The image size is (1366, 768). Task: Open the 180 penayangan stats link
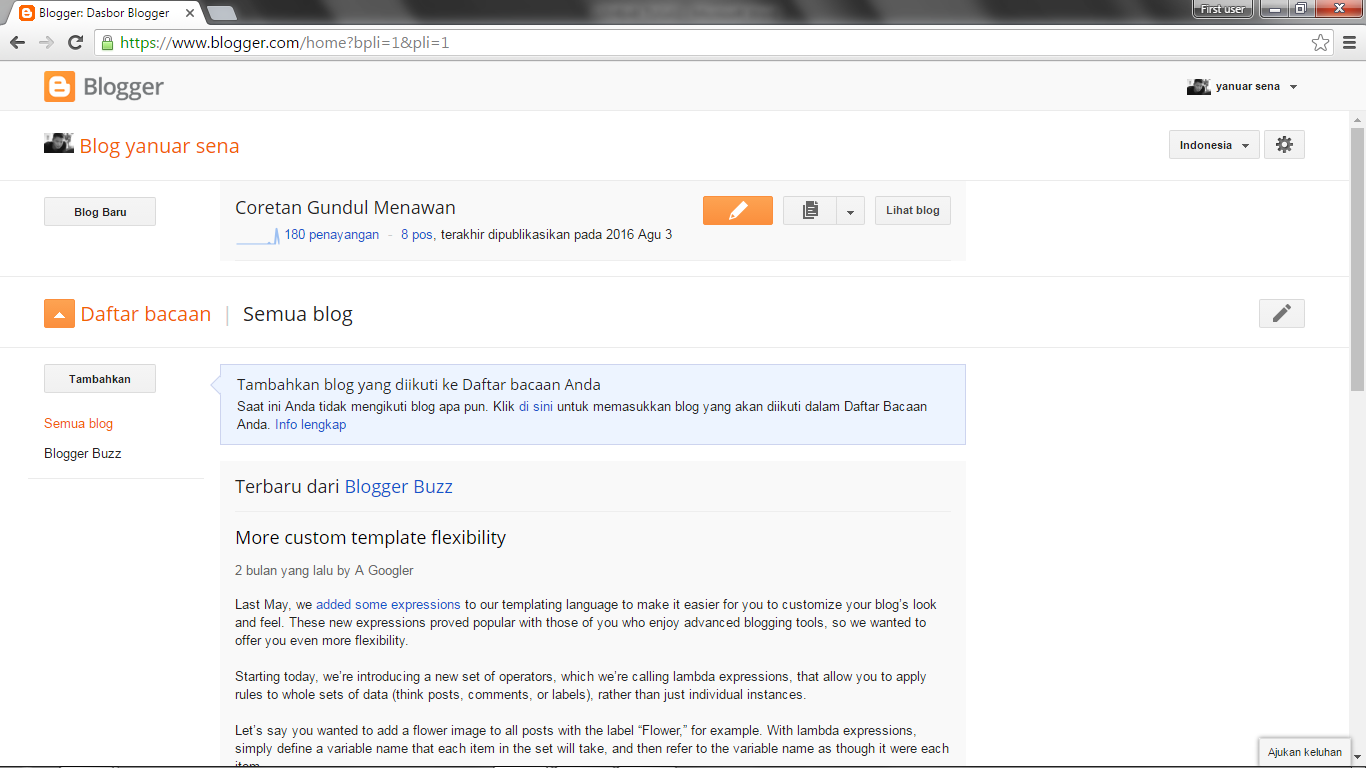click(x=332, y=235)
